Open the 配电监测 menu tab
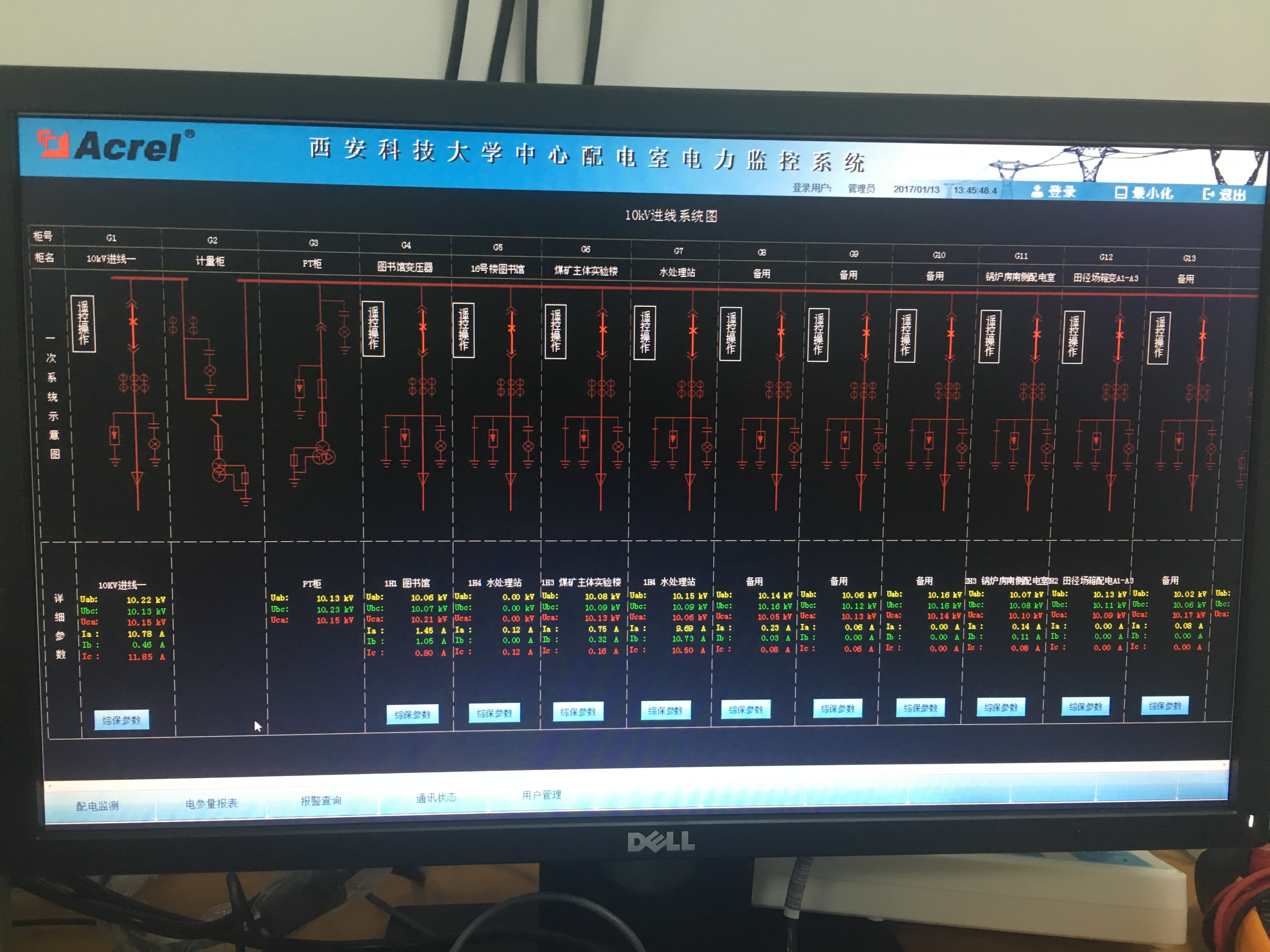Image resolution: width=1270 pixels, height=952 pixels. (x=97, y=806)
